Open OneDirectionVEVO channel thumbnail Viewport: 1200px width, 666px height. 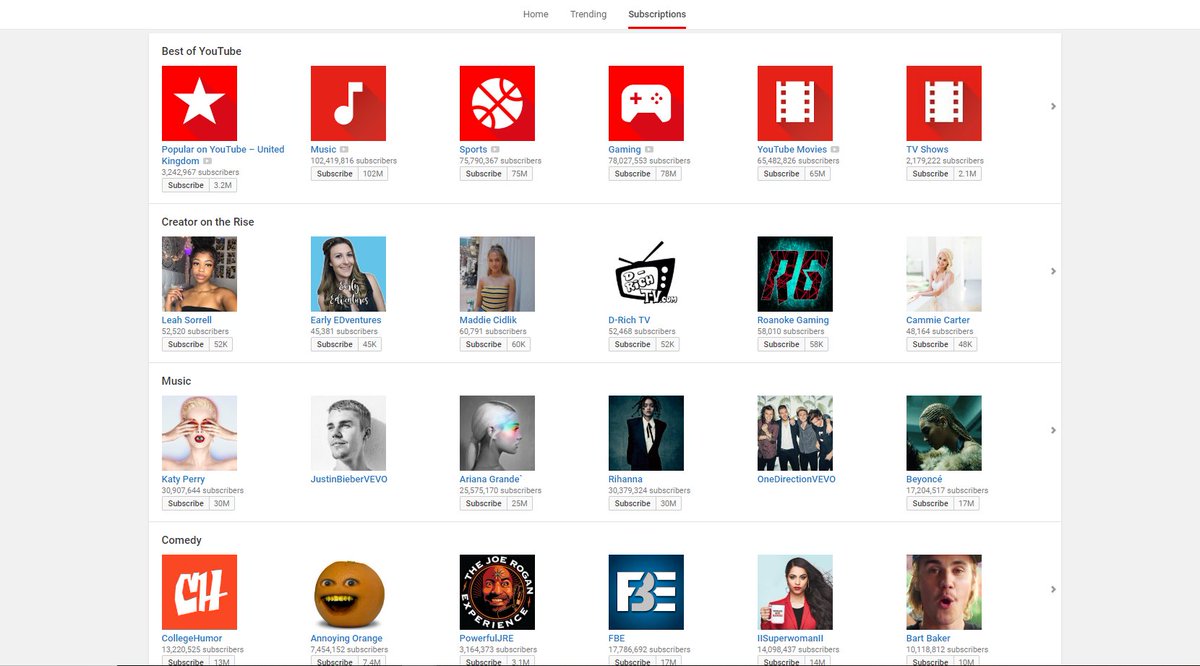tap(795, 433)
